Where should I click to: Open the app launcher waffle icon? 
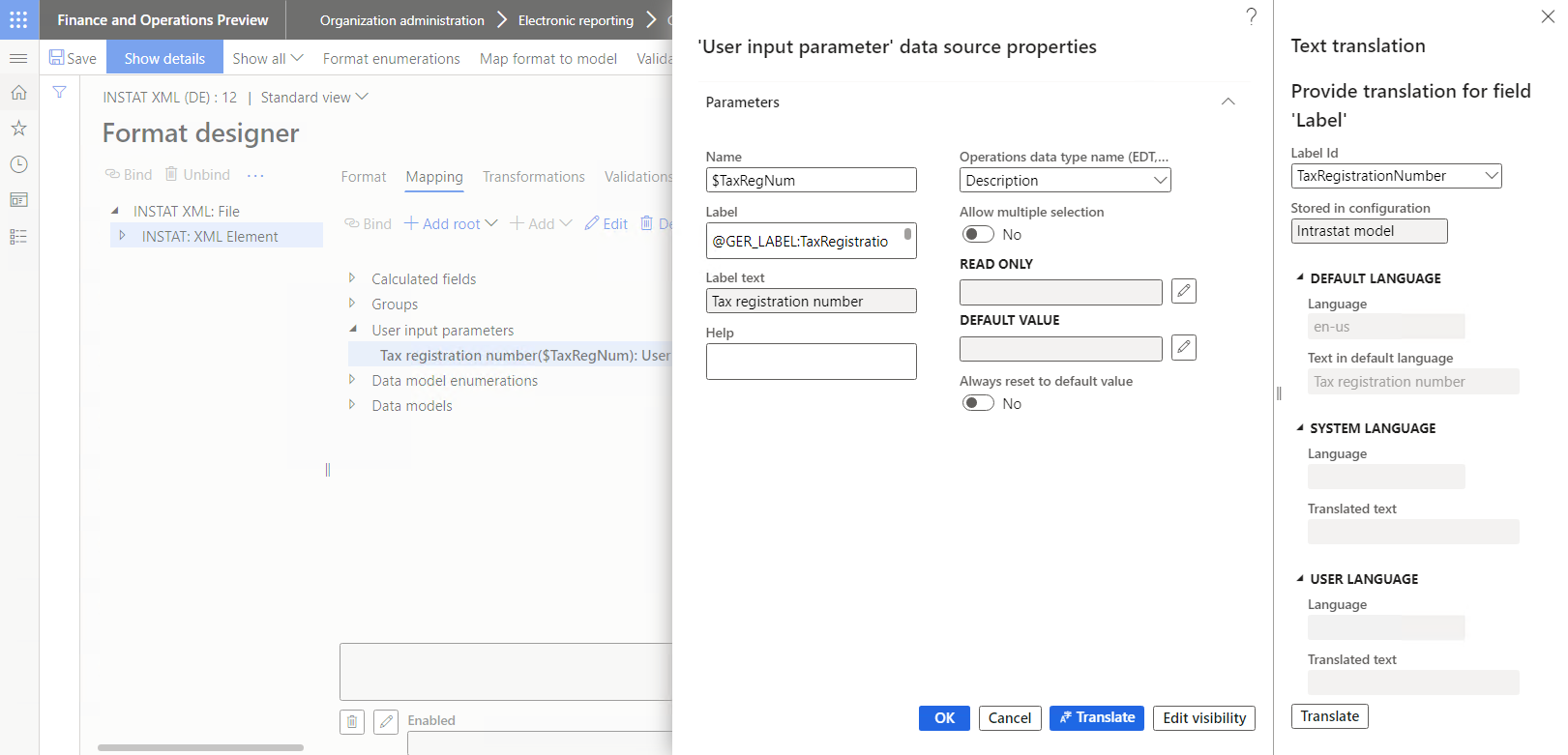18,19
